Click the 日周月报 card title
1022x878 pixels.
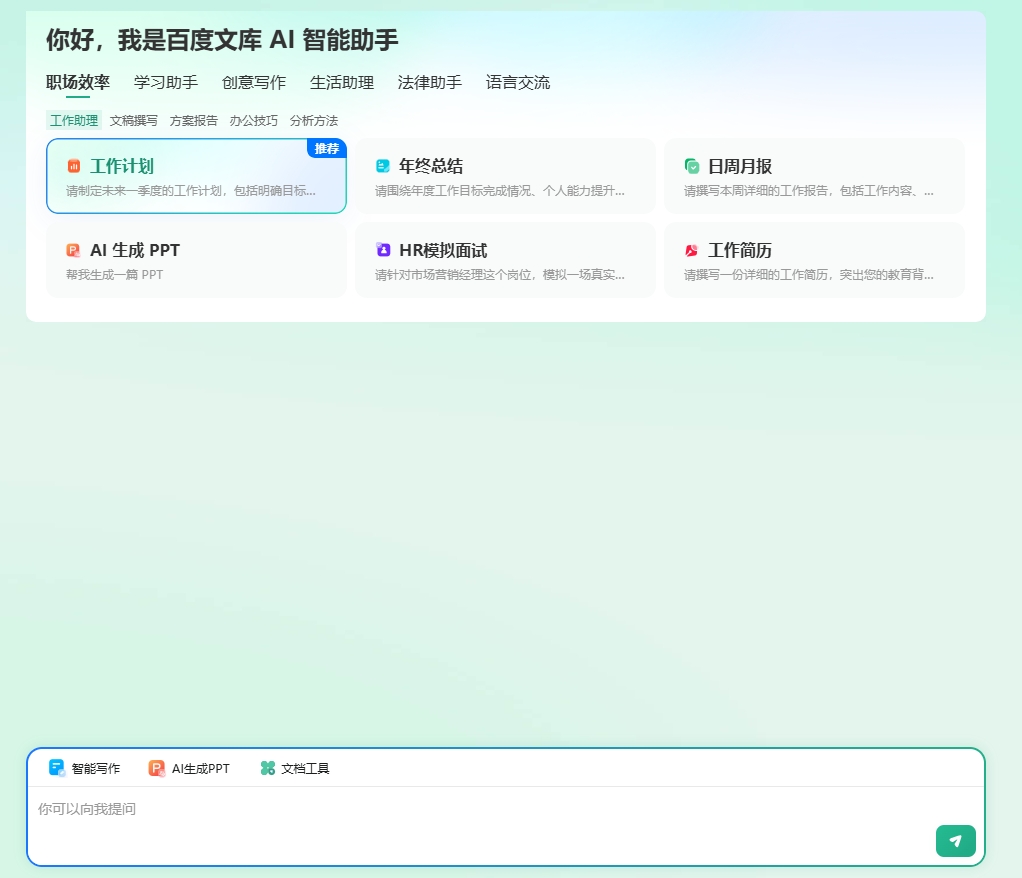pos(740,166)
